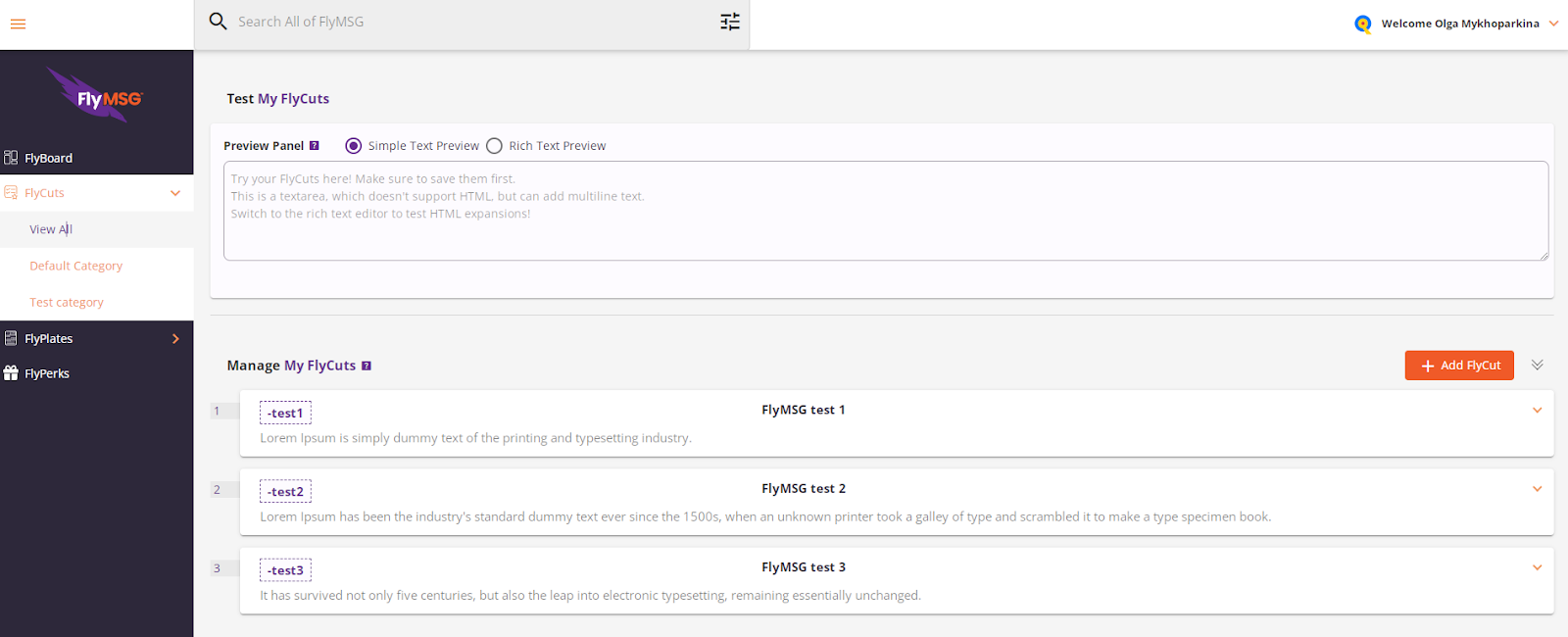
Task: Expand the FlyMSG test 1 row
Action: 1538,411
